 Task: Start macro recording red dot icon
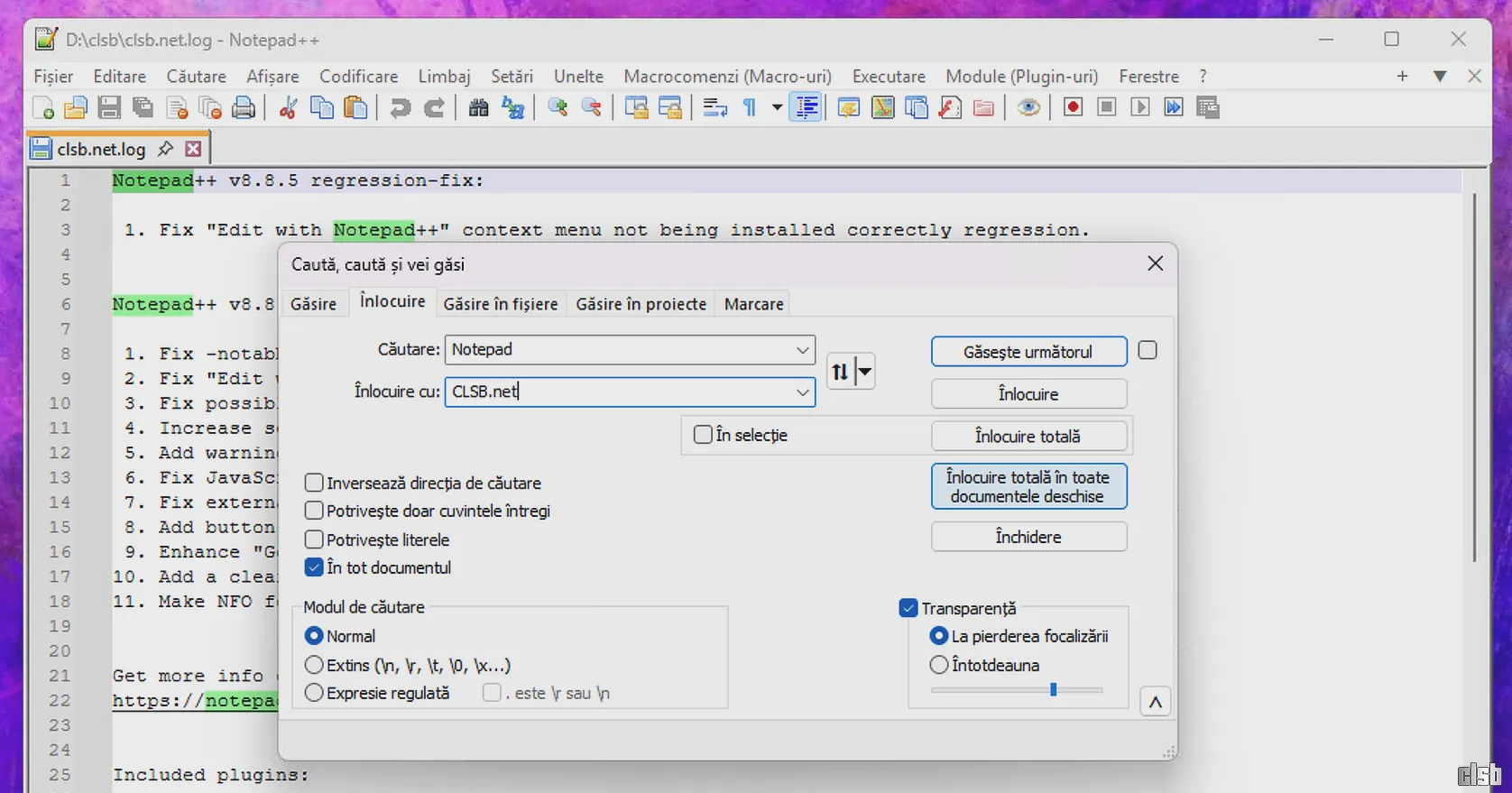click(x=1073, y=108)
